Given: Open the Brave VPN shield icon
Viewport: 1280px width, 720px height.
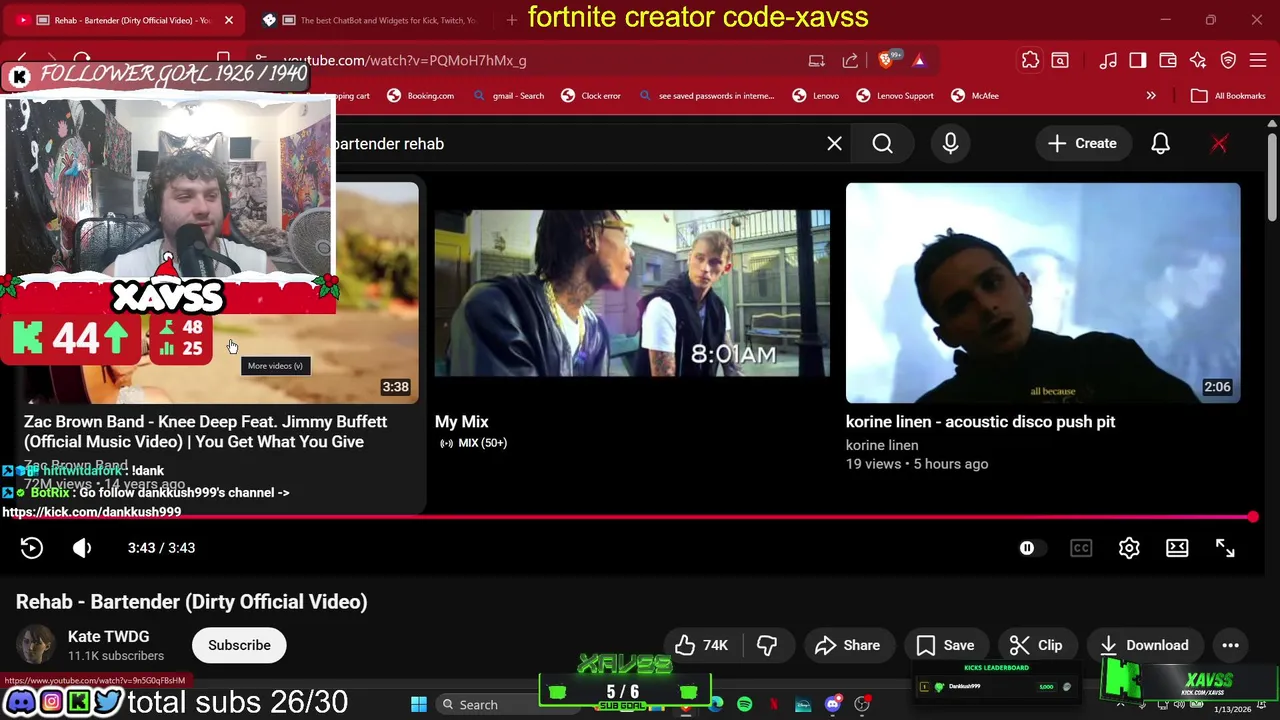Looking at the screenshot, I should point(1228,61).
